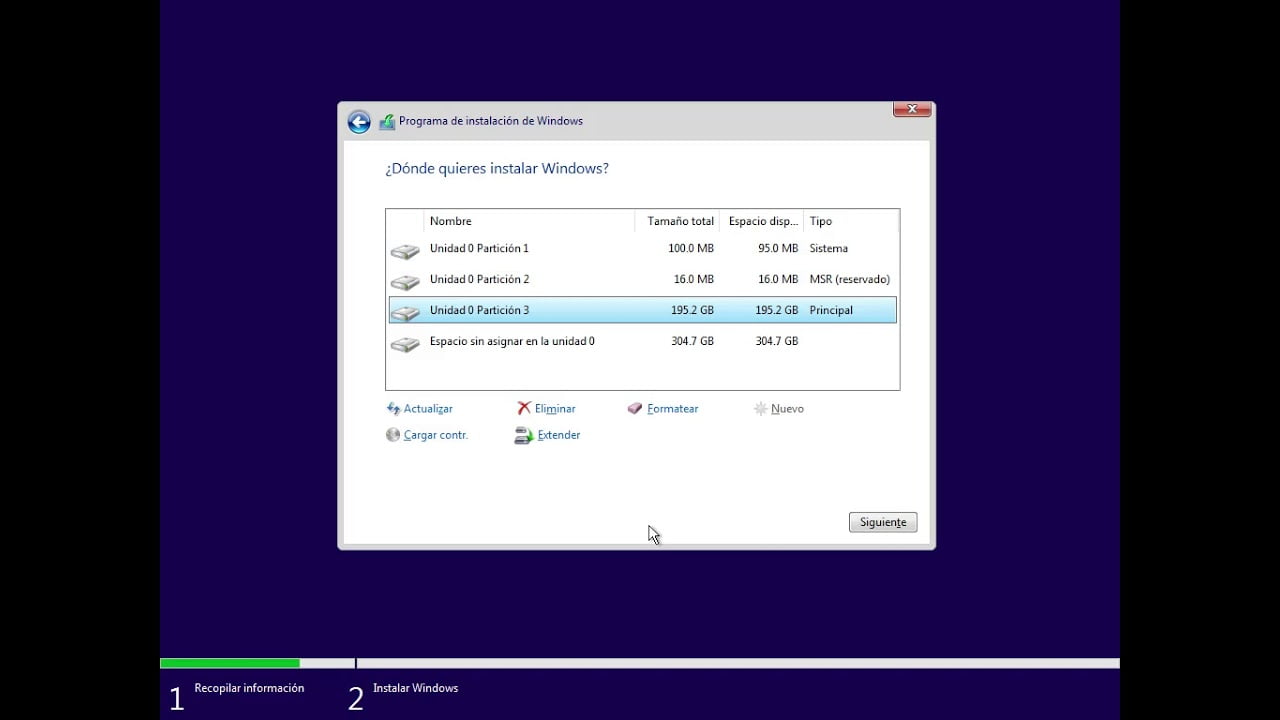Click the drive icon of Unidad 0 Partición 1

point(404,248)
